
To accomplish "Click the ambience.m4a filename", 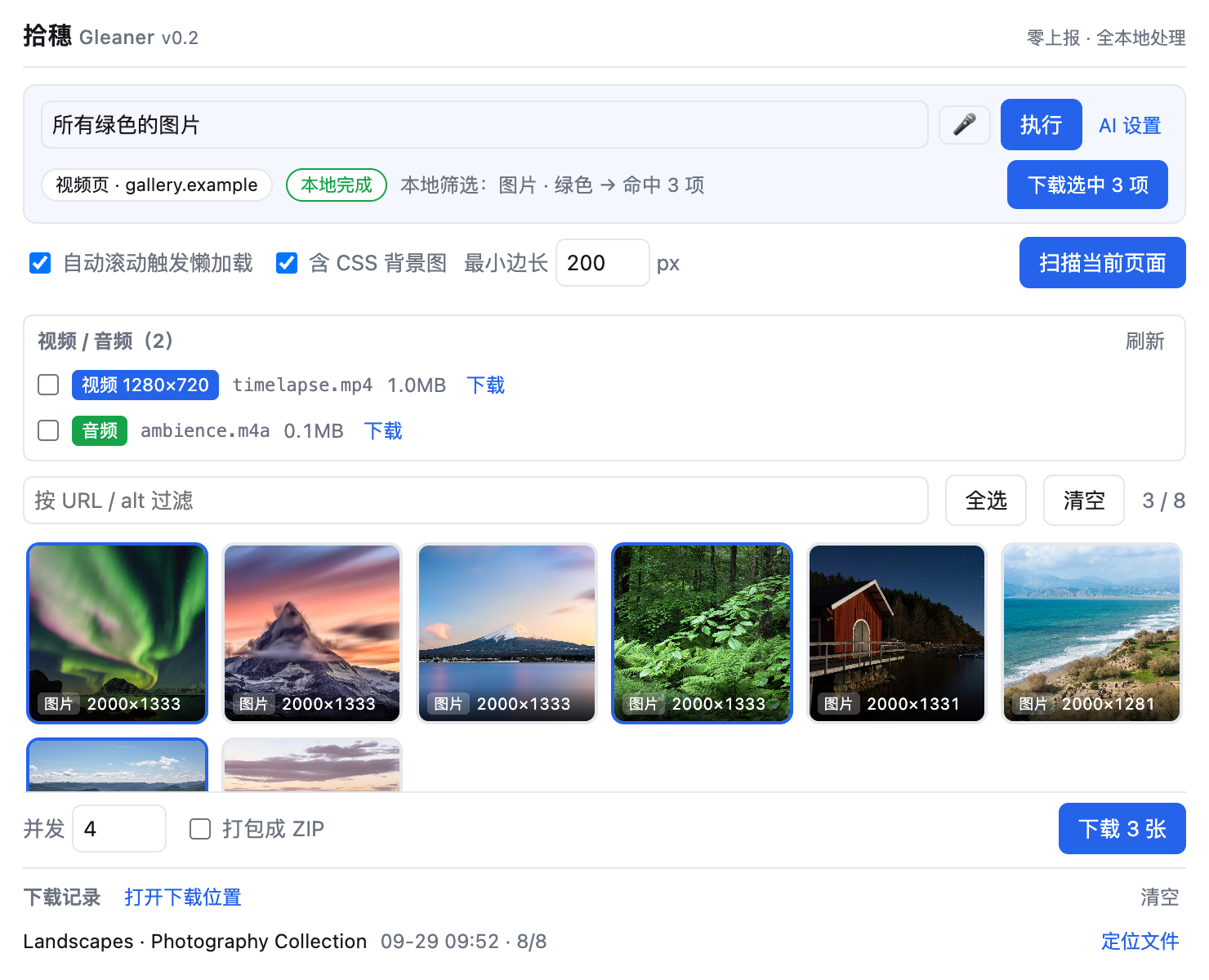I will point(205,430).
